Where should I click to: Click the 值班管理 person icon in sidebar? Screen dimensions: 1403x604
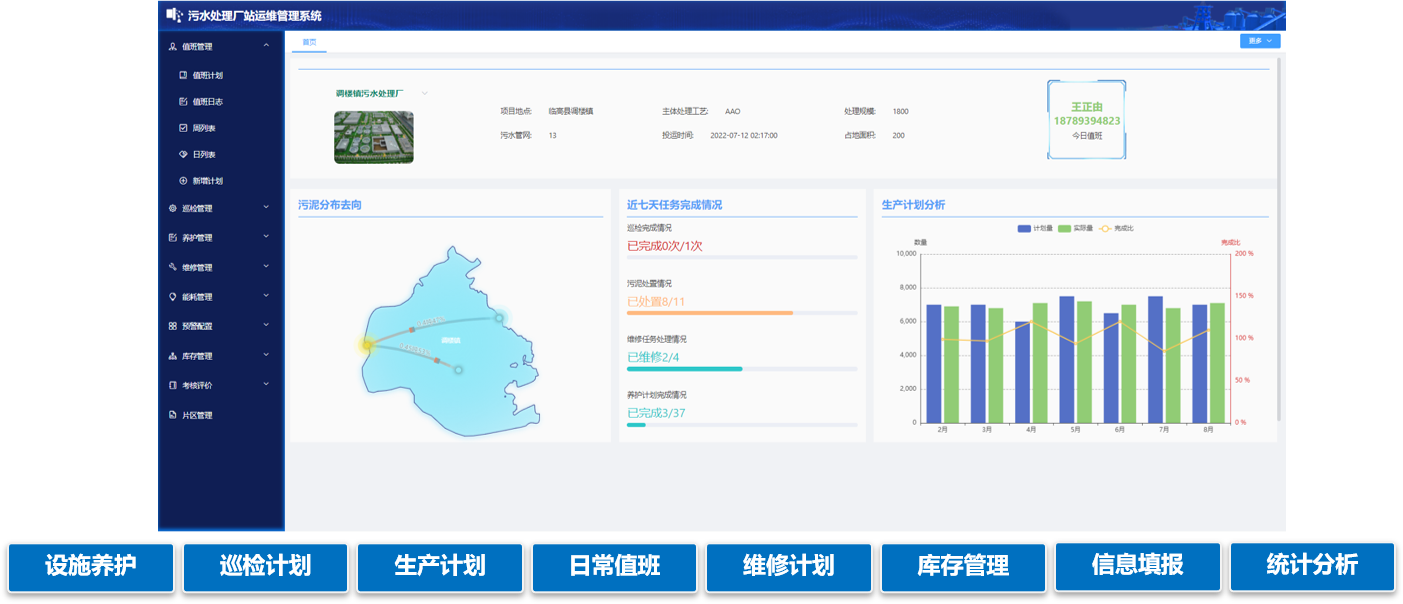(x=173, y=46)
